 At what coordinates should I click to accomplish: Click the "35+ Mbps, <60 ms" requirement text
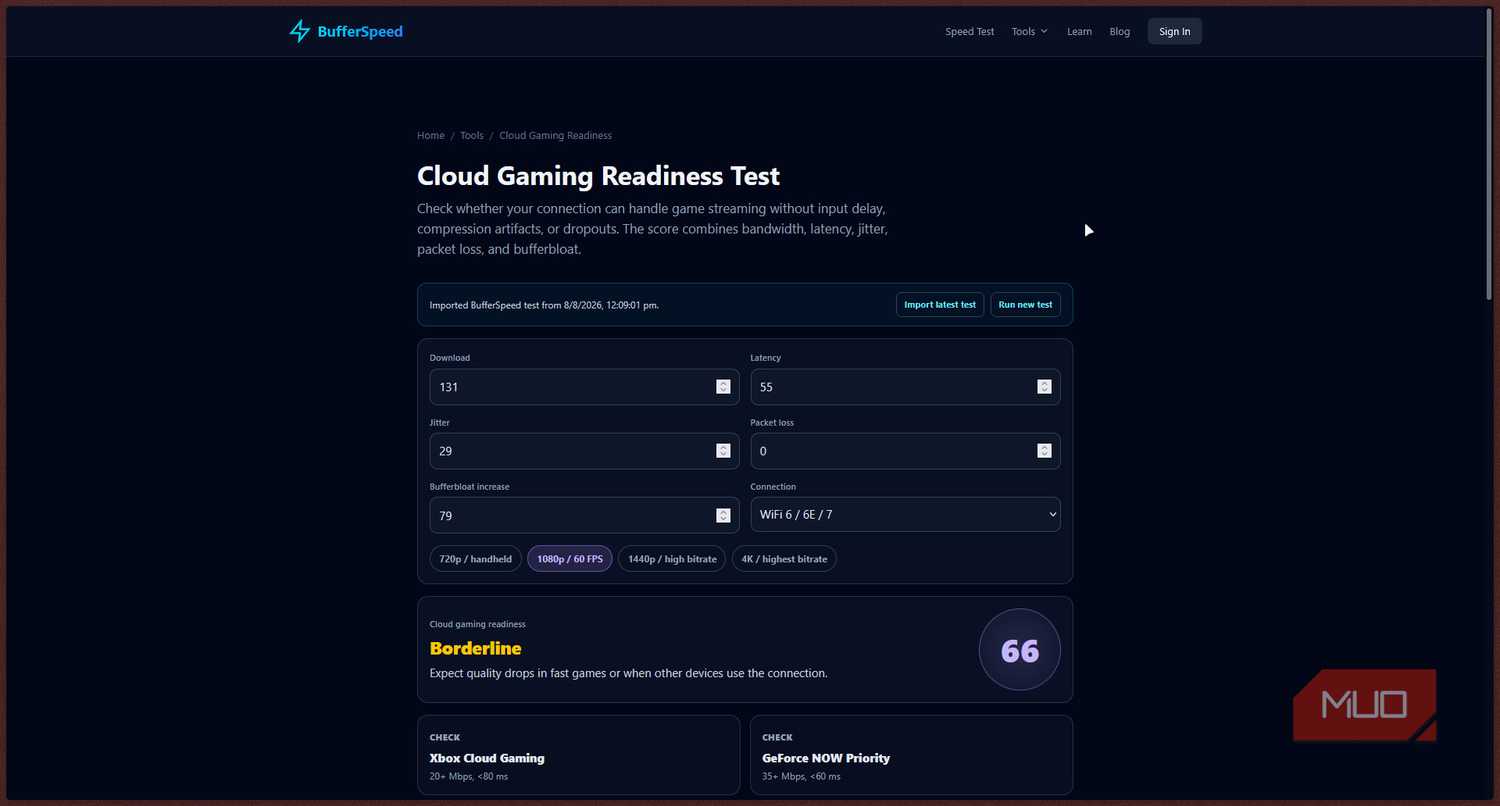tap(801, 776)
